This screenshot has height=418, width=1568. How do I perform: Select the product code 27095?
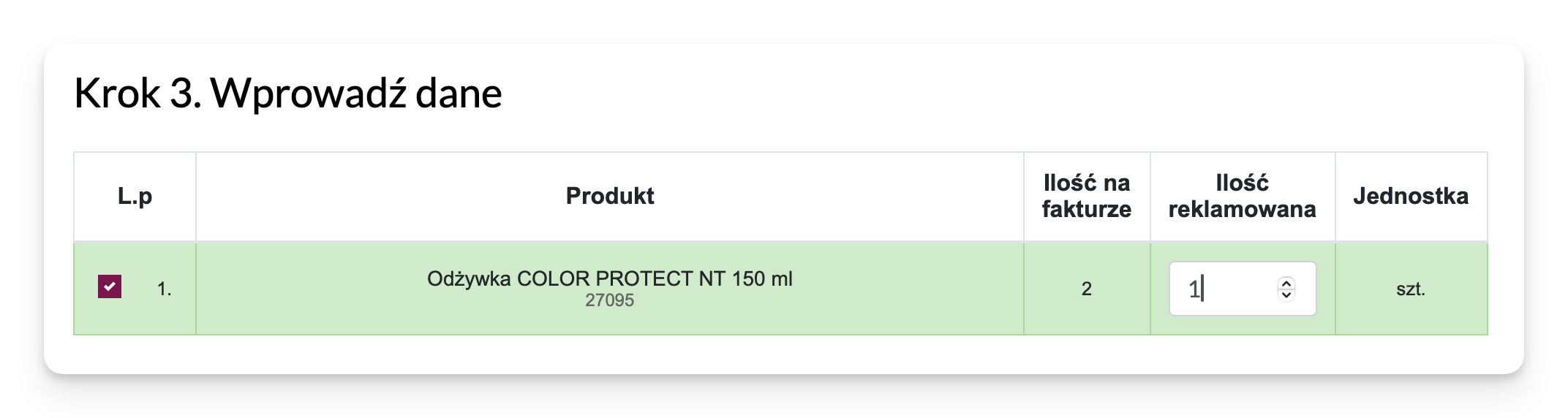[609, 300]
